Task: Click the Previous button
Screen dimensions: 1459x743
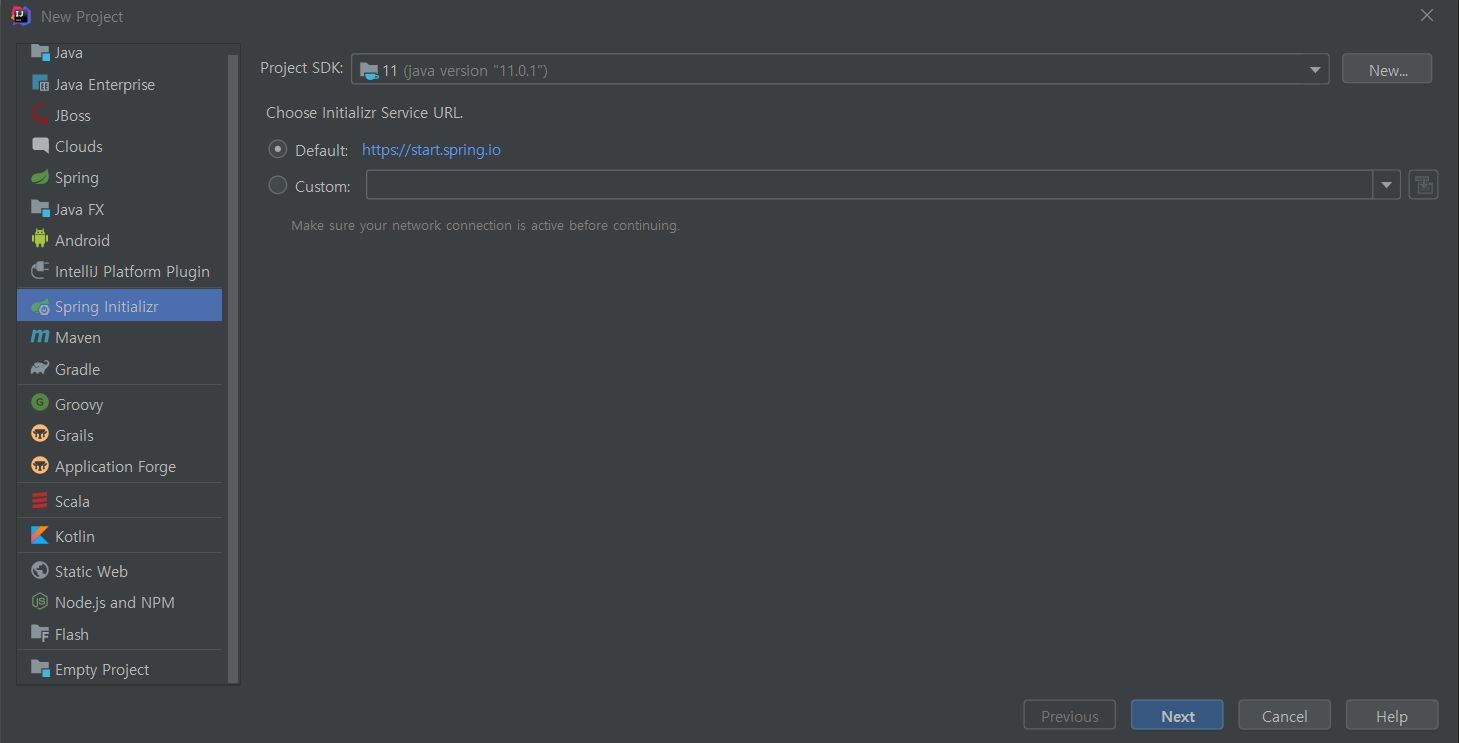Action: [x=1069, y=715]
